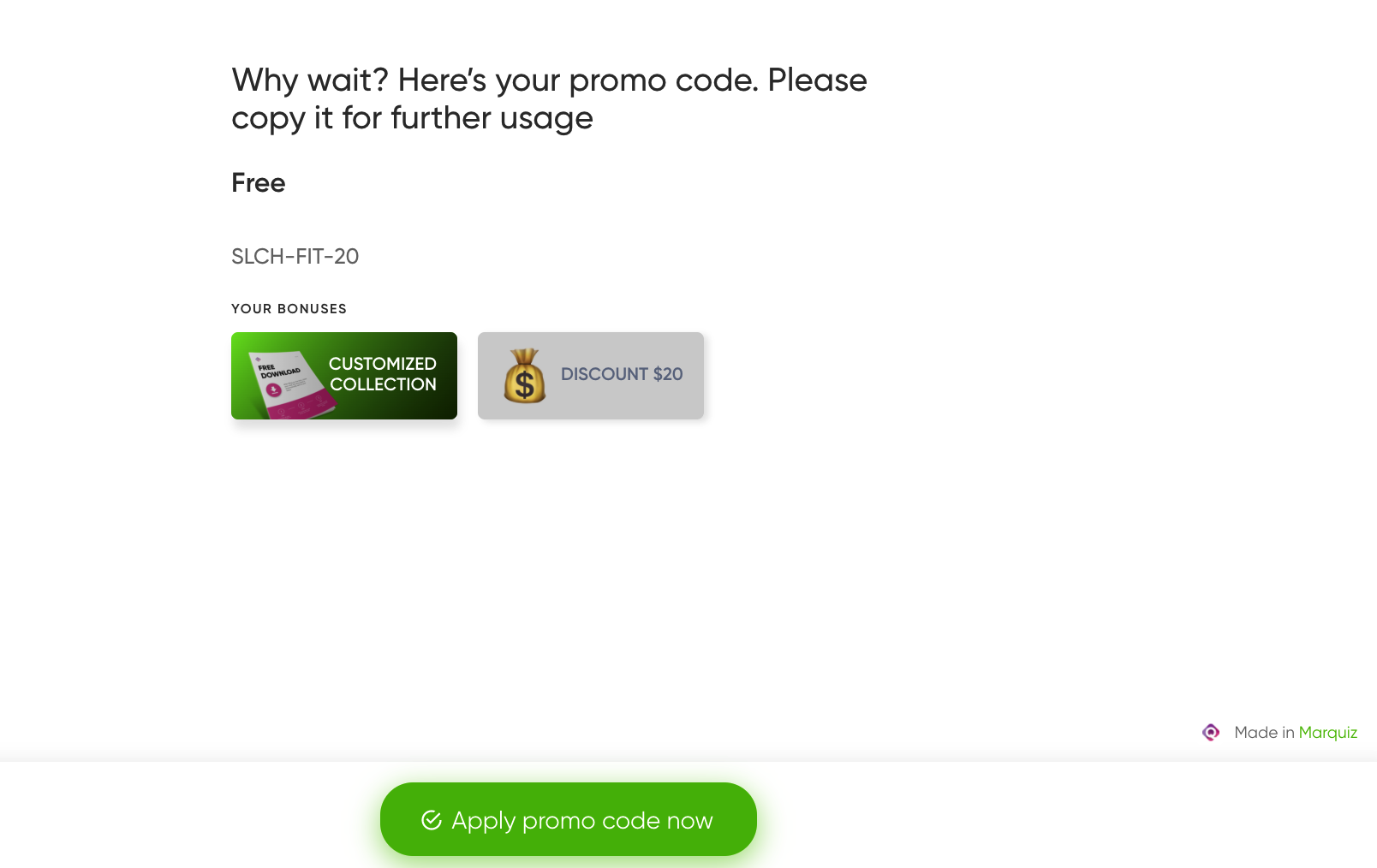Apply promo code now
This screenshot has width=1377, height=868.
[x=569, y=819]
